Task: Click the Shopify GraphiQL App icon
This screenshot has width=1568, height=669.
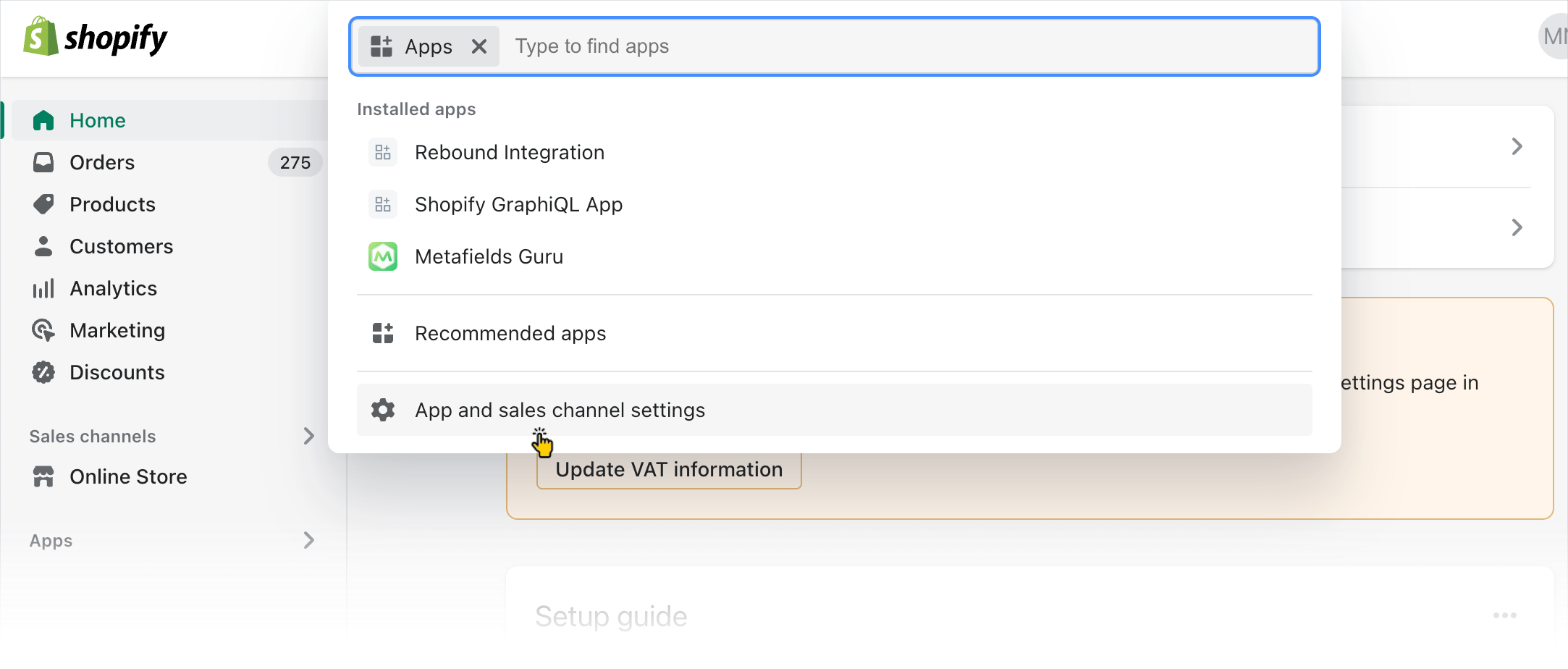Action: 383,204
